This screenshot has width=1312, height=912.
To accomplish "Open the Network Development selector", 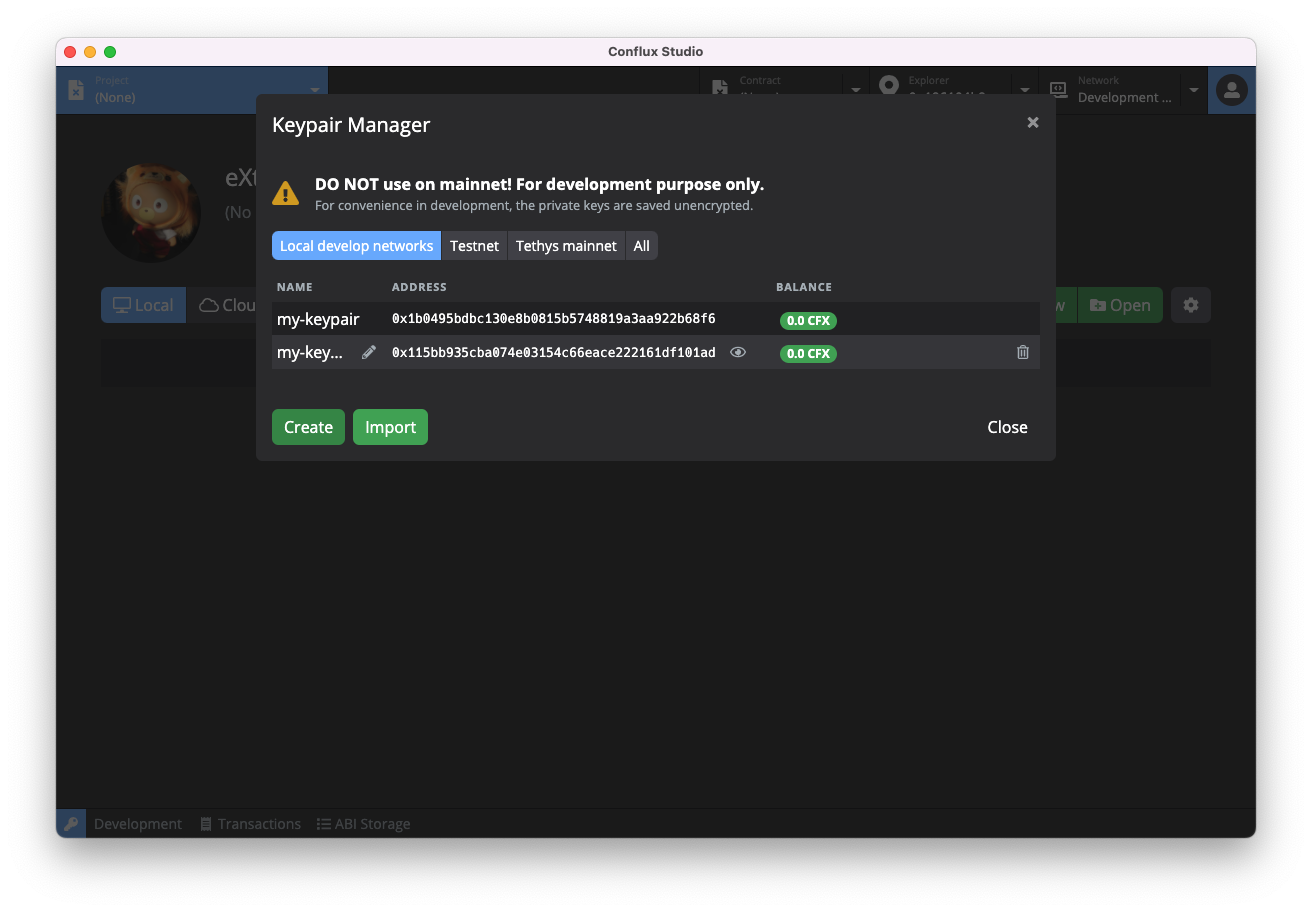I will pyautogui.click(x=1109, y=89).
